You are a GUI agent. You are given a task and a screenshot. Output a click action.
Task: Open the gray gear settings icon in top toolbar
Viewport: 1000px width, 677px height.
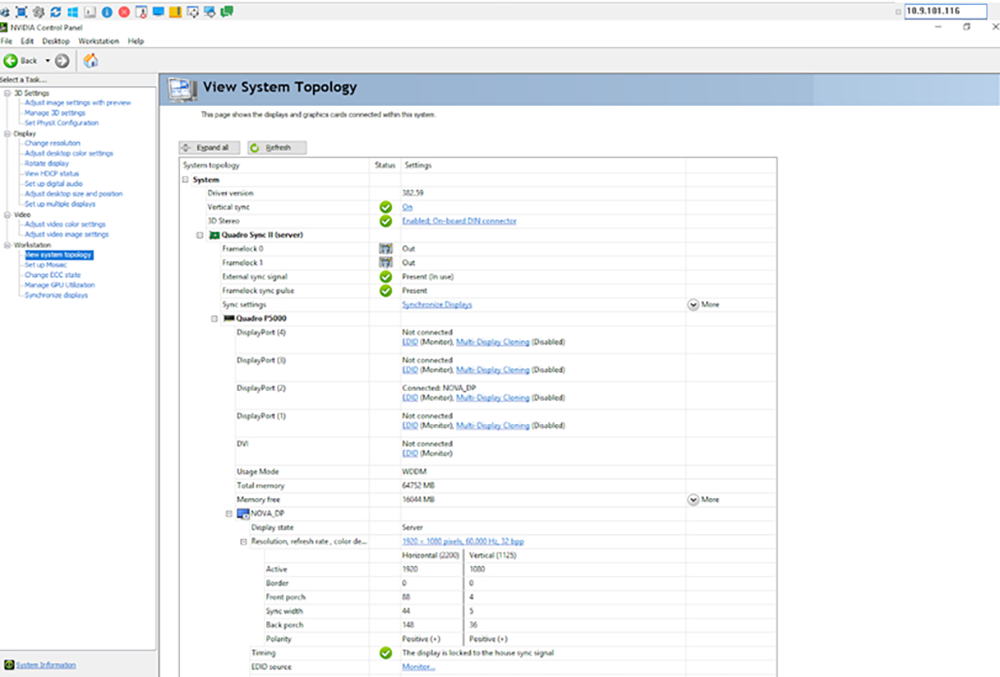click(x=38, y=11)
